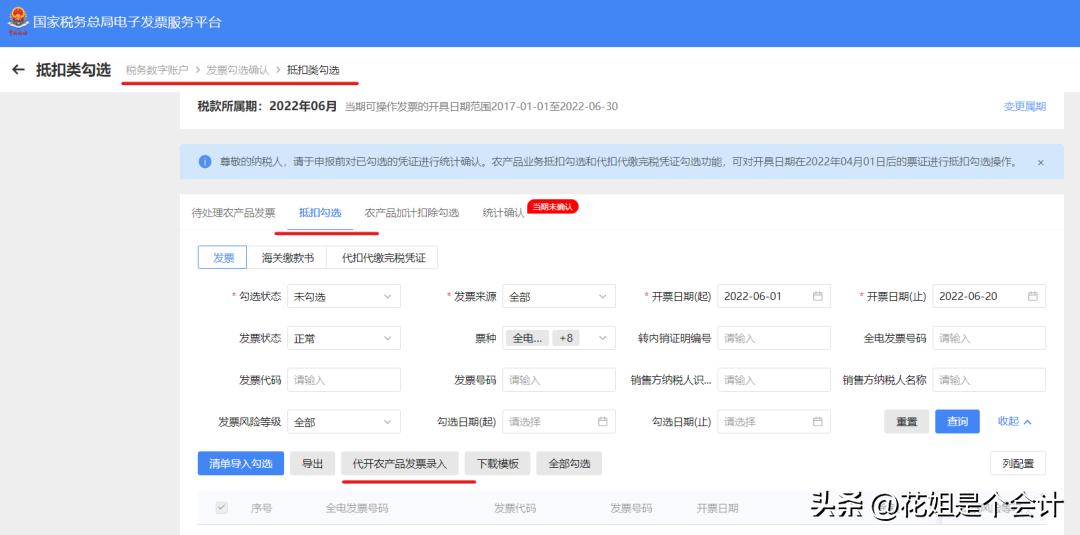Switch to 统计确认 tab
Screen dimensions: 1080x535
point(503,213)
